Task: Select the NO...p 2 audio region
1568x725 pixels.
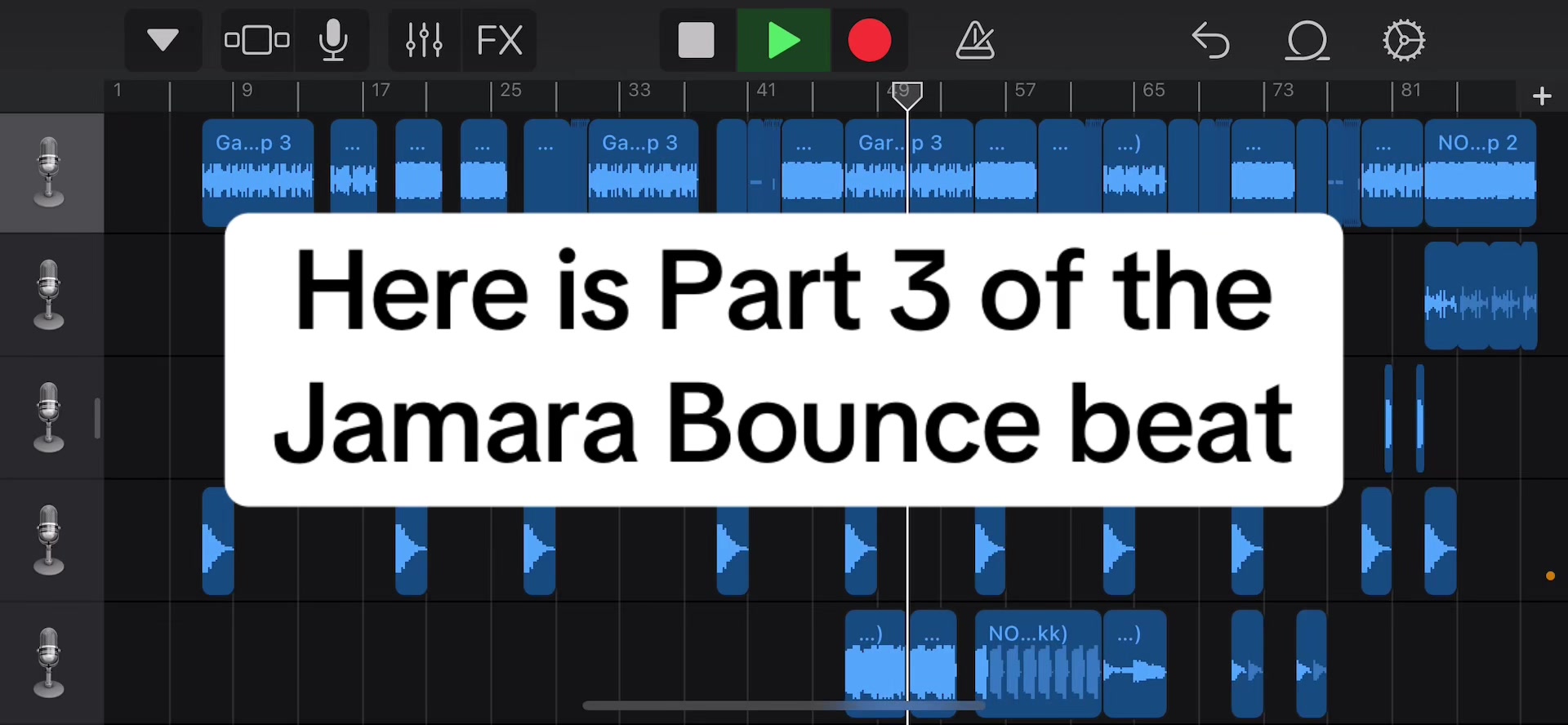Action: point(1481,172)
